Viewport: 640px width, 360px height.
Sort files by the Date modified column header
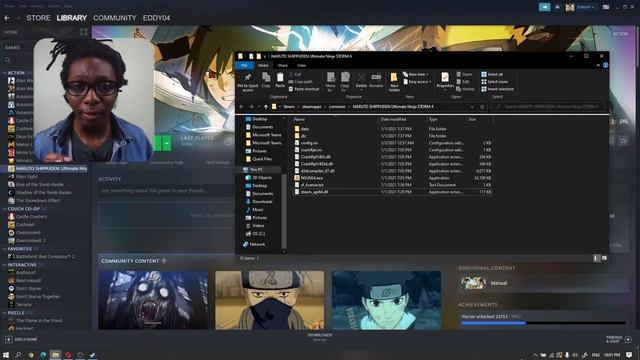393,119
